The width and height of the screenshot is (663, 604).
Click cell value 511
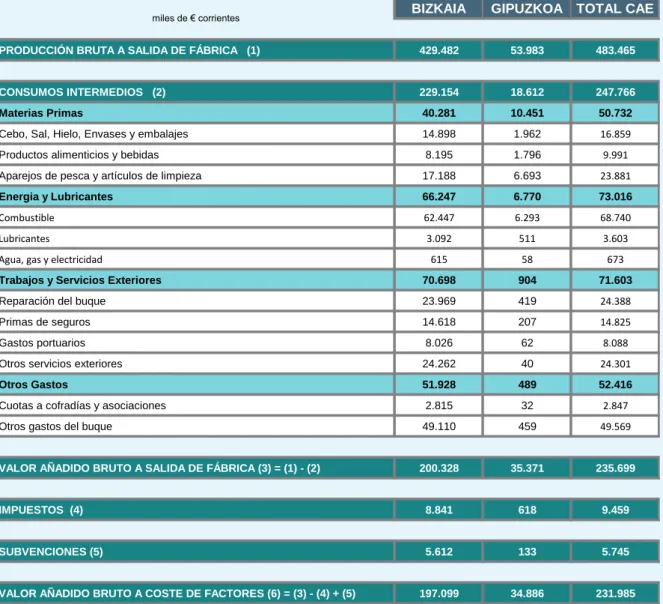click(x=527, y=239)
